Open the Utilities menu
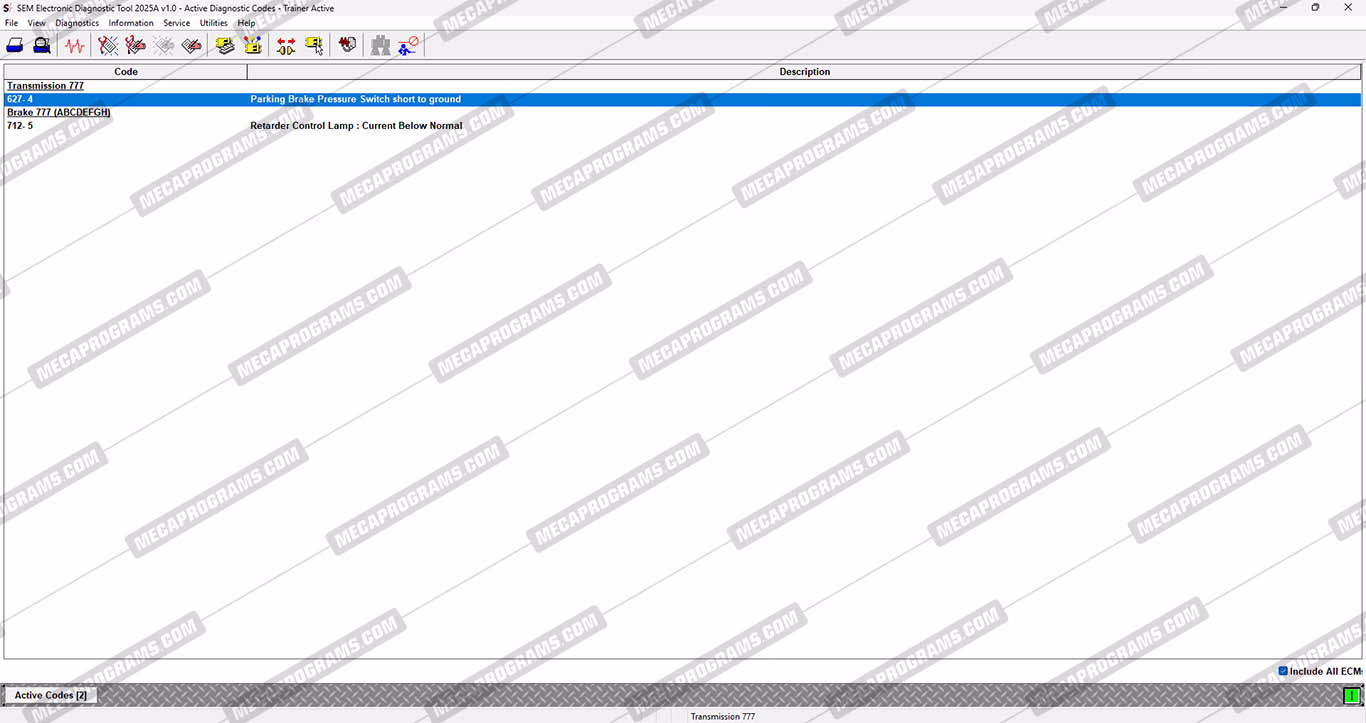 213,23
